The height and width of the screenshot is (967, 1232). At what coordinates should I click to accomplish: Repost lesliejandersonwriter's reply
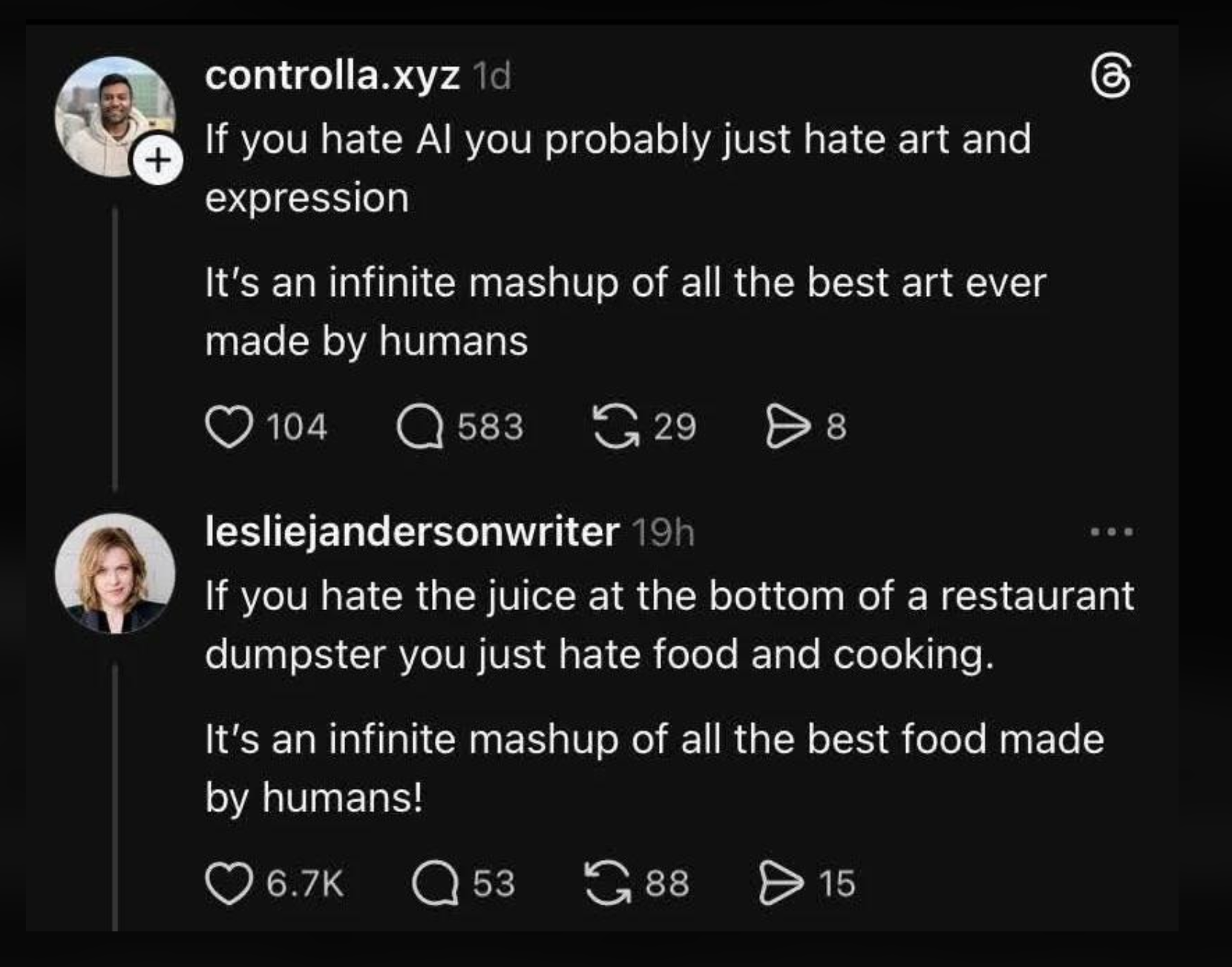click(x=608, y=884)
